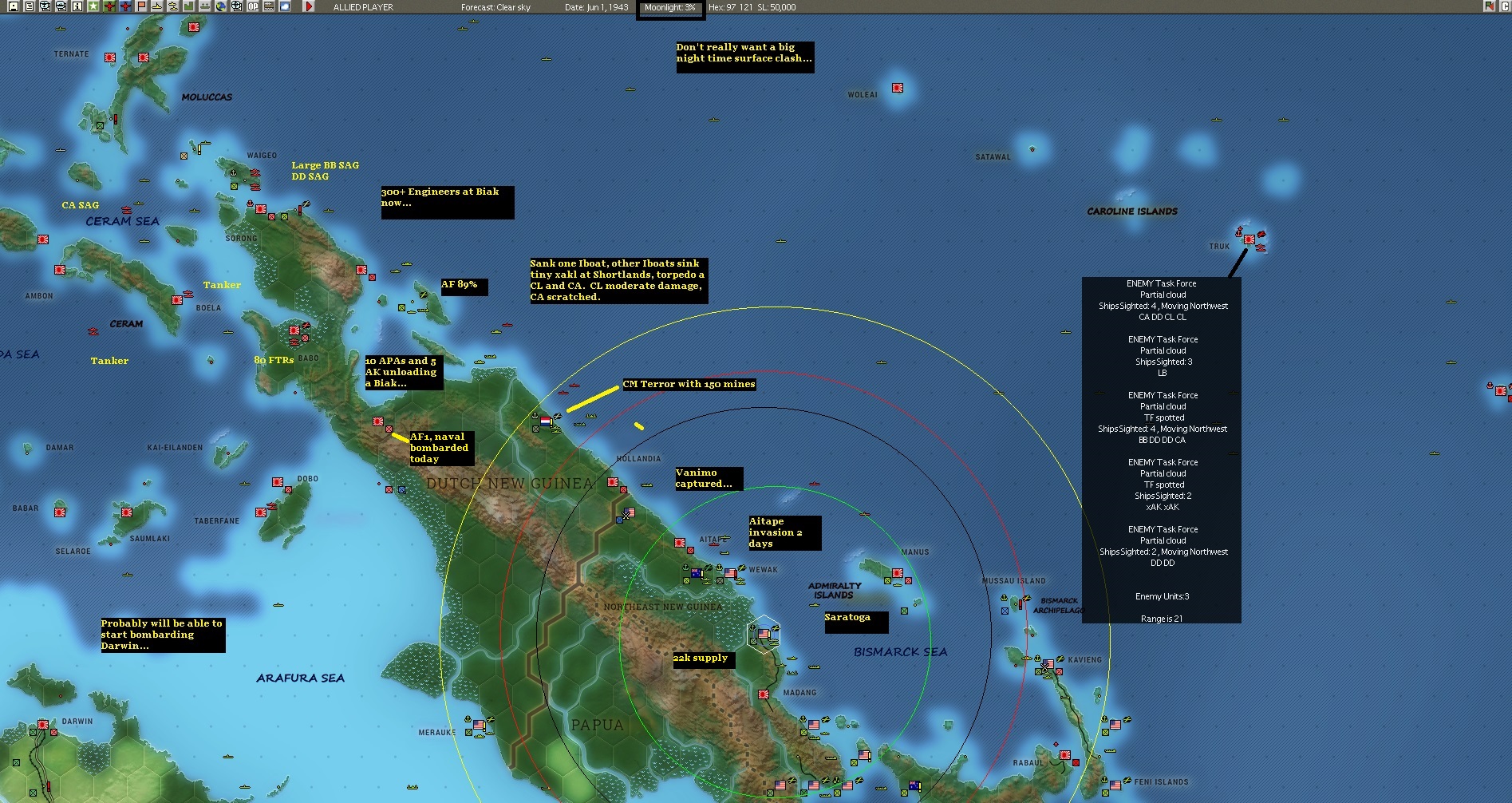The width and height of the screenshot is (1512, 803).
Task: Open the globe toolbar icon
Action: 221,6
